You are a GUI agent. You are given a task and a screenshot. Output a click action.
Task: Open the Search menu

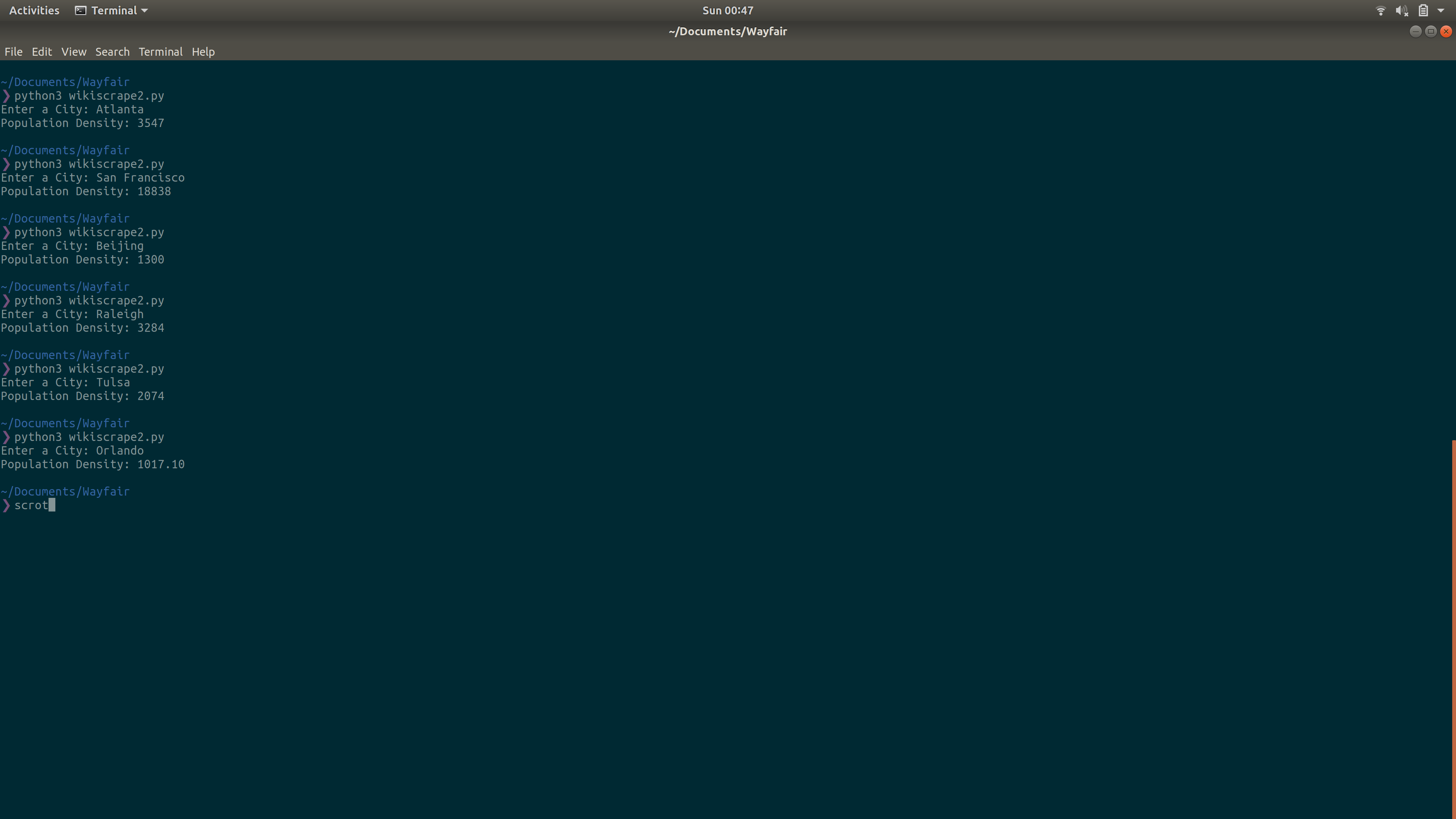112,52
